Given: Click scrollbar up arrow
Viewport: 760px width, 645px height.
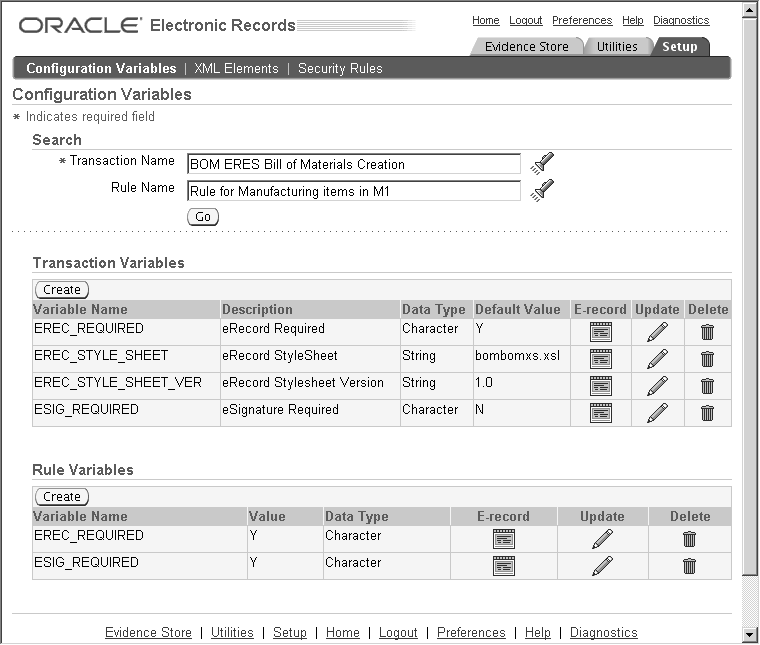Looking at the screenshot, I should click(x=750, y=10).
